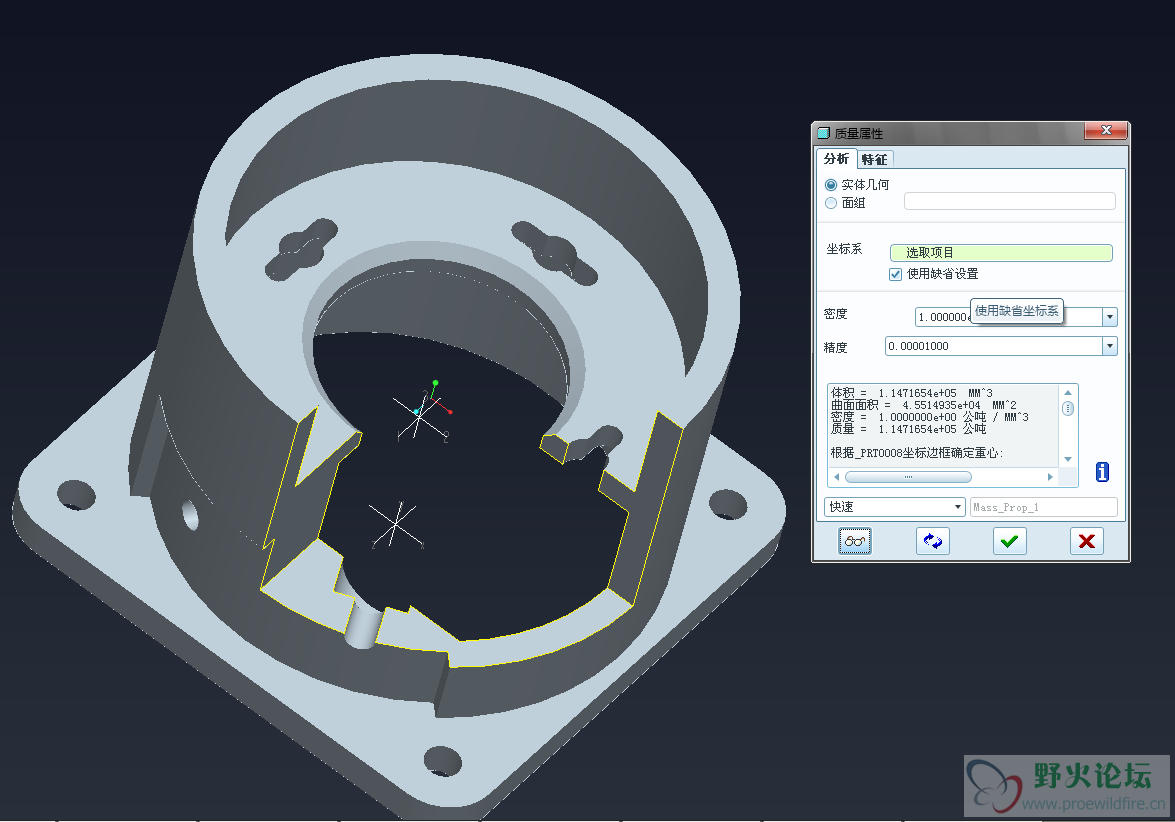1175x822 pixels.
Task: Click the 体积 result line
Action: (x=912, y=393)
